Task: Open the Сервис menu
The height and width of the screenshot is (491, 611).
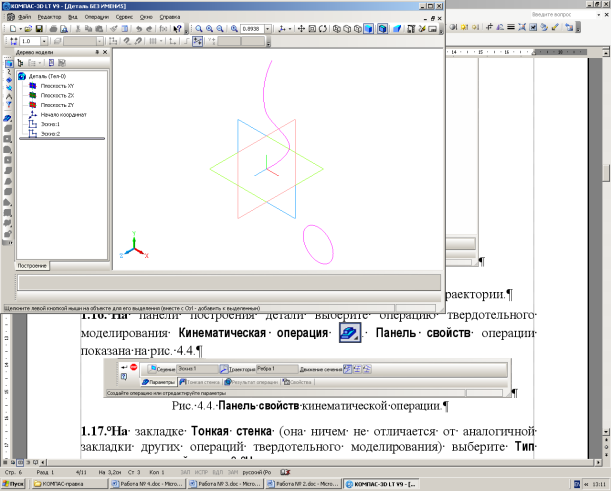Action: point(124,17)
